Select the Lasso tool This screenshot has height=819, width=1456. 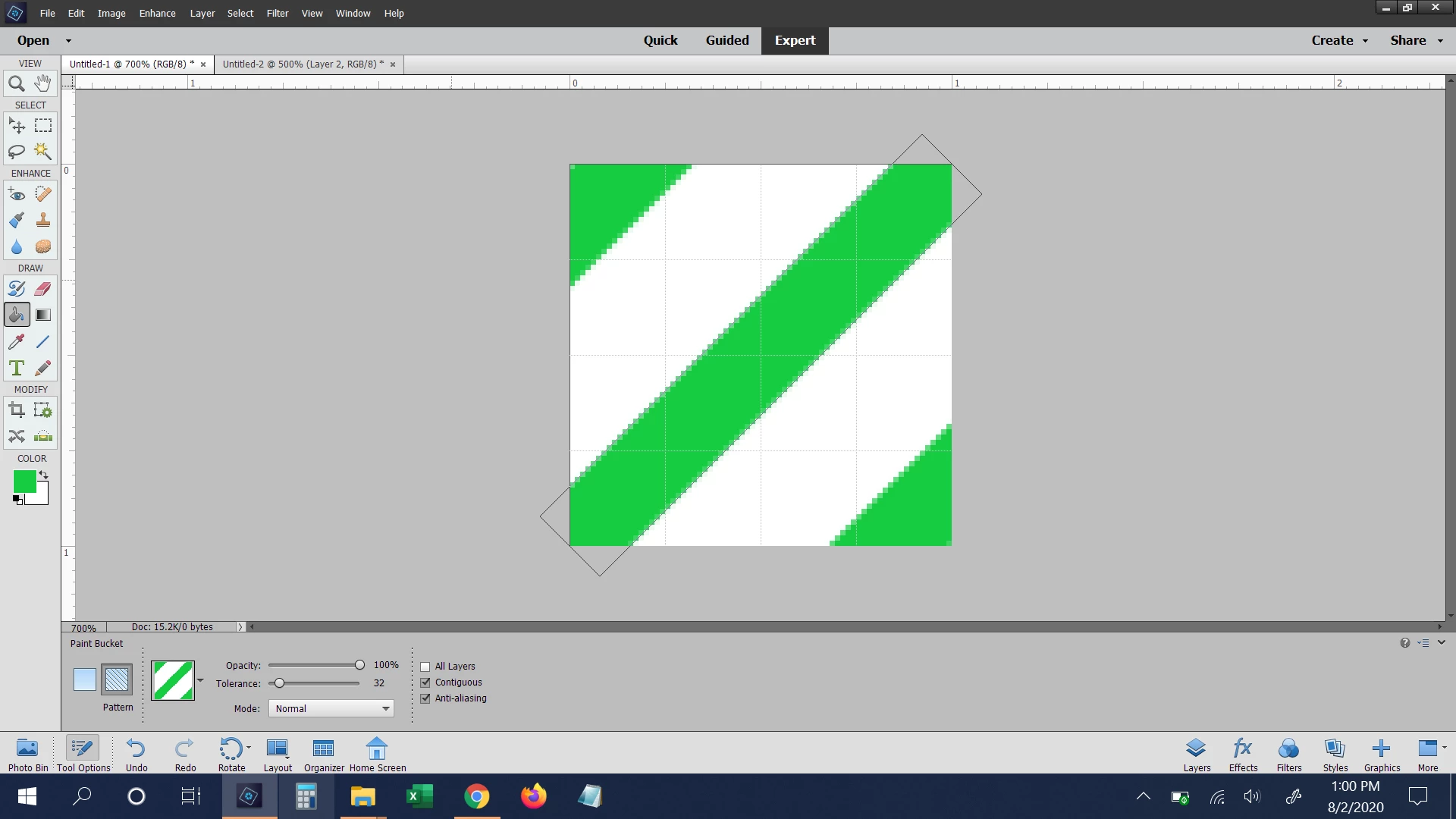(16, 152)
